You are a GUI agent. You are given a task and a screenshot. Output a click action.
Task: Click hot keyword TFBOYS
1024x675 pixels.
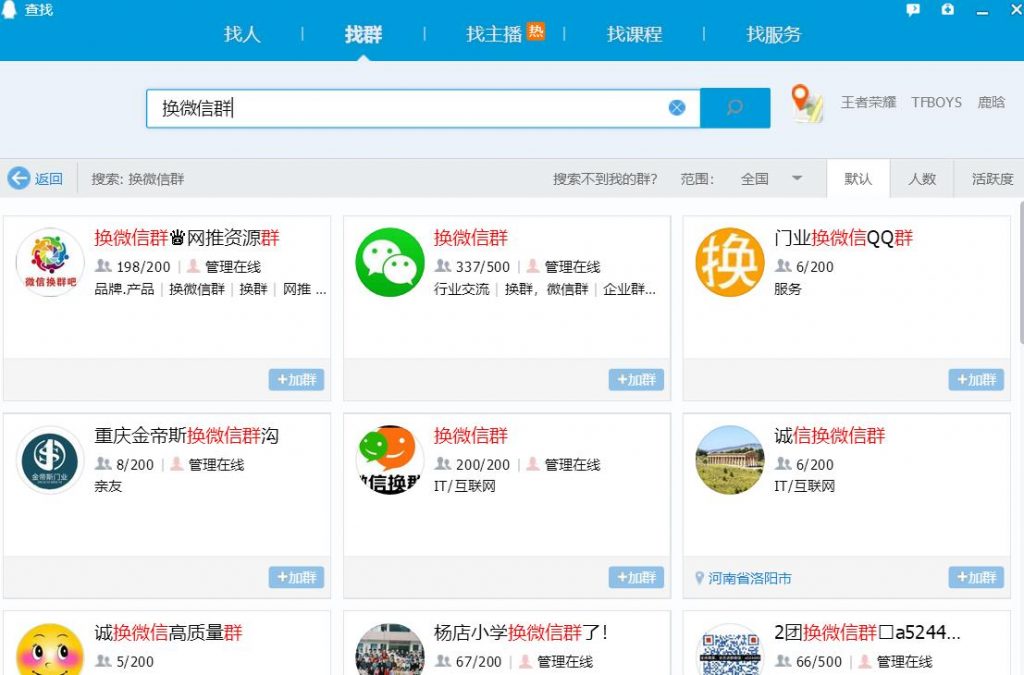936,102
